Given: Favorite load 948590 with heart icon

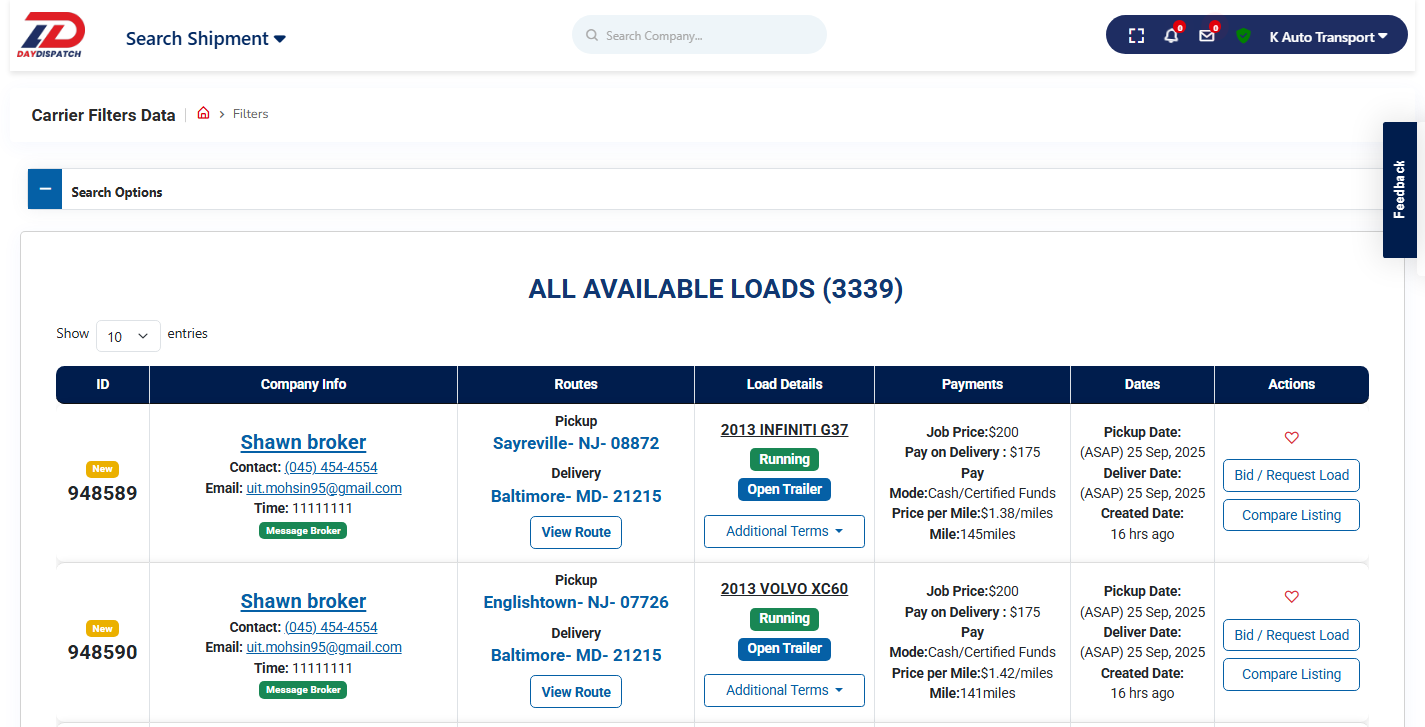Looking at the screenshot, I should coord(1291,597).
